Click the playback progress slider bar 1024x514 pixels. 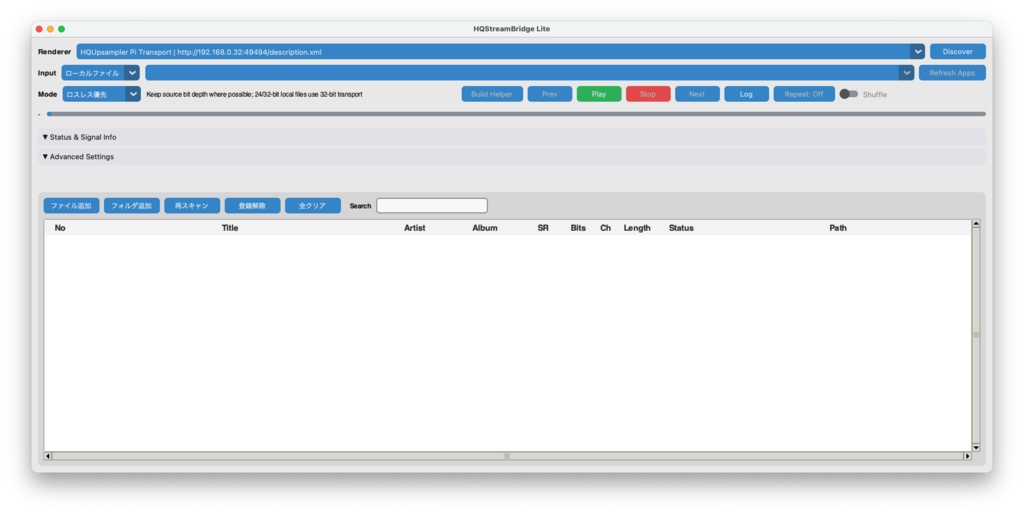pyautogui.click(x=516, y=114)
